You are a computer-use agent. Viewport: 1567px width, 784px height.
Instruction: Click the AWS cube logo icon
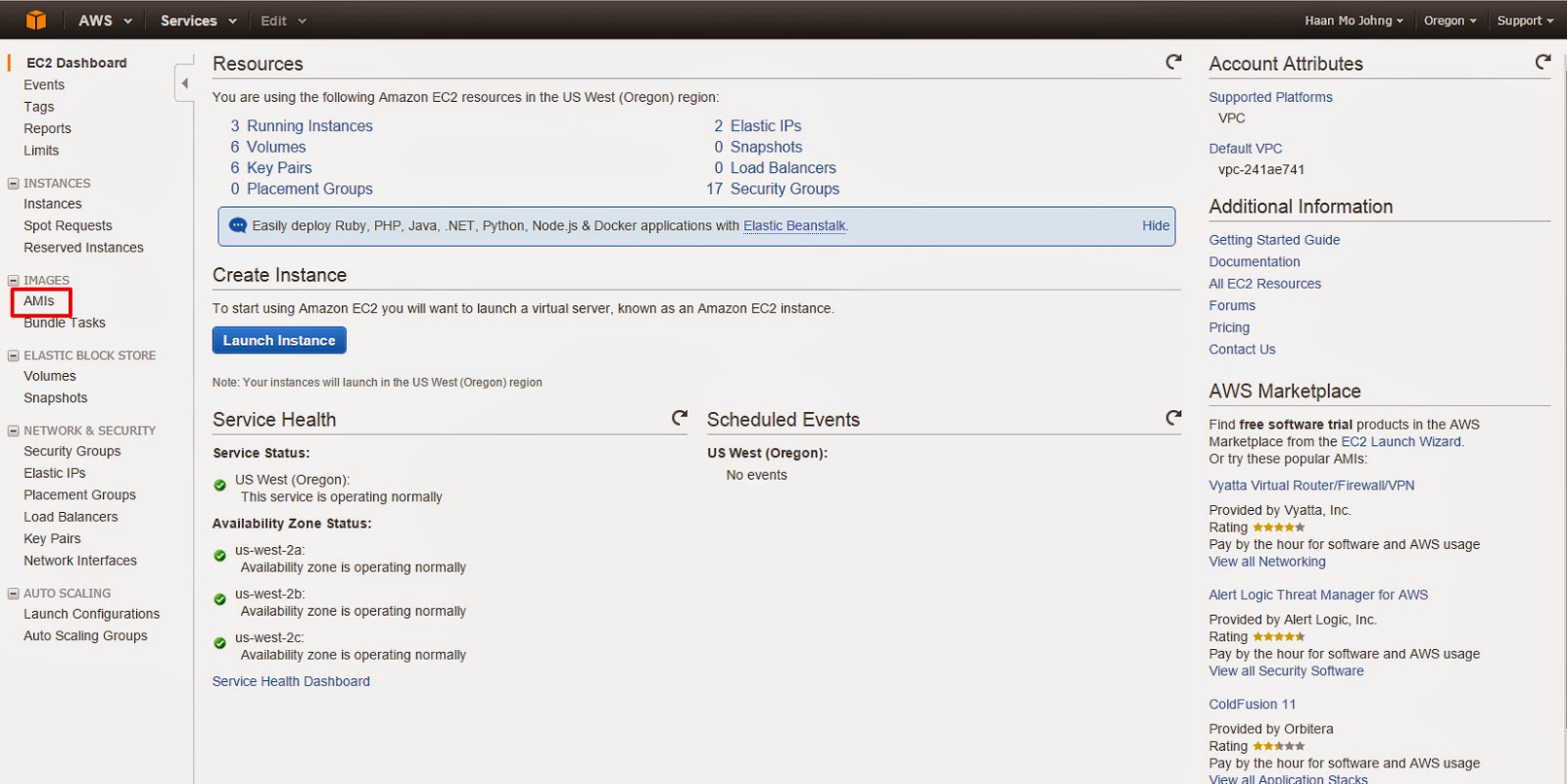(36, 20)
